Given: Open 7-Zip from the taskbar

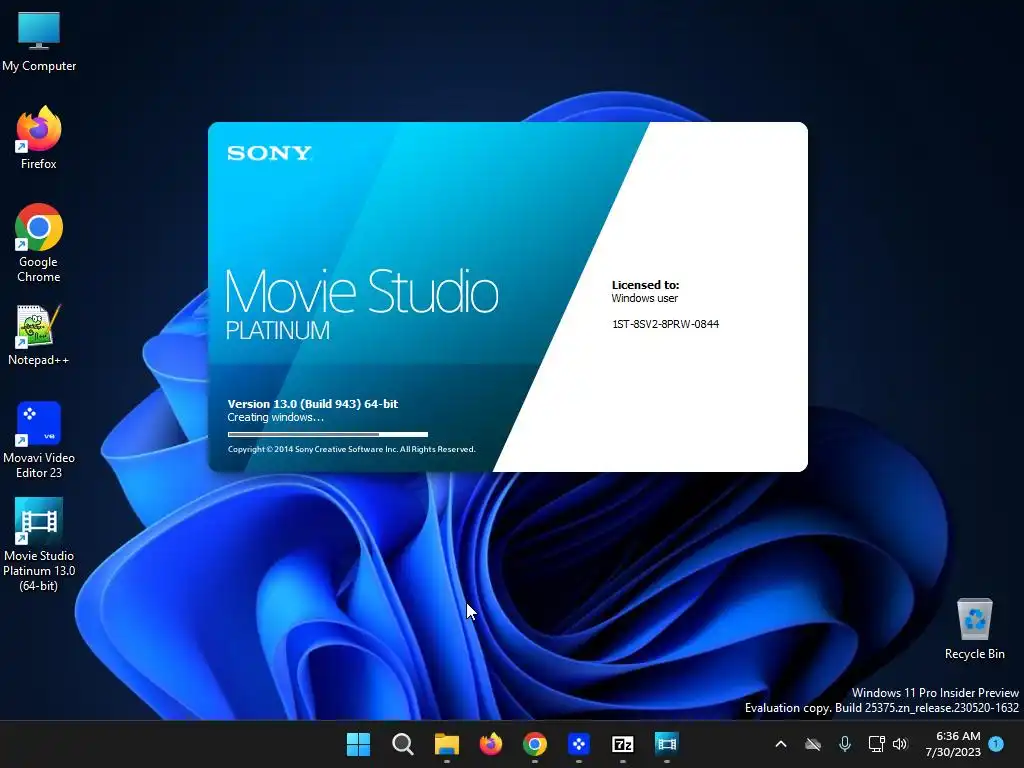Looking at the screenshot, I should pyautogui.click(x=622, y=744).
